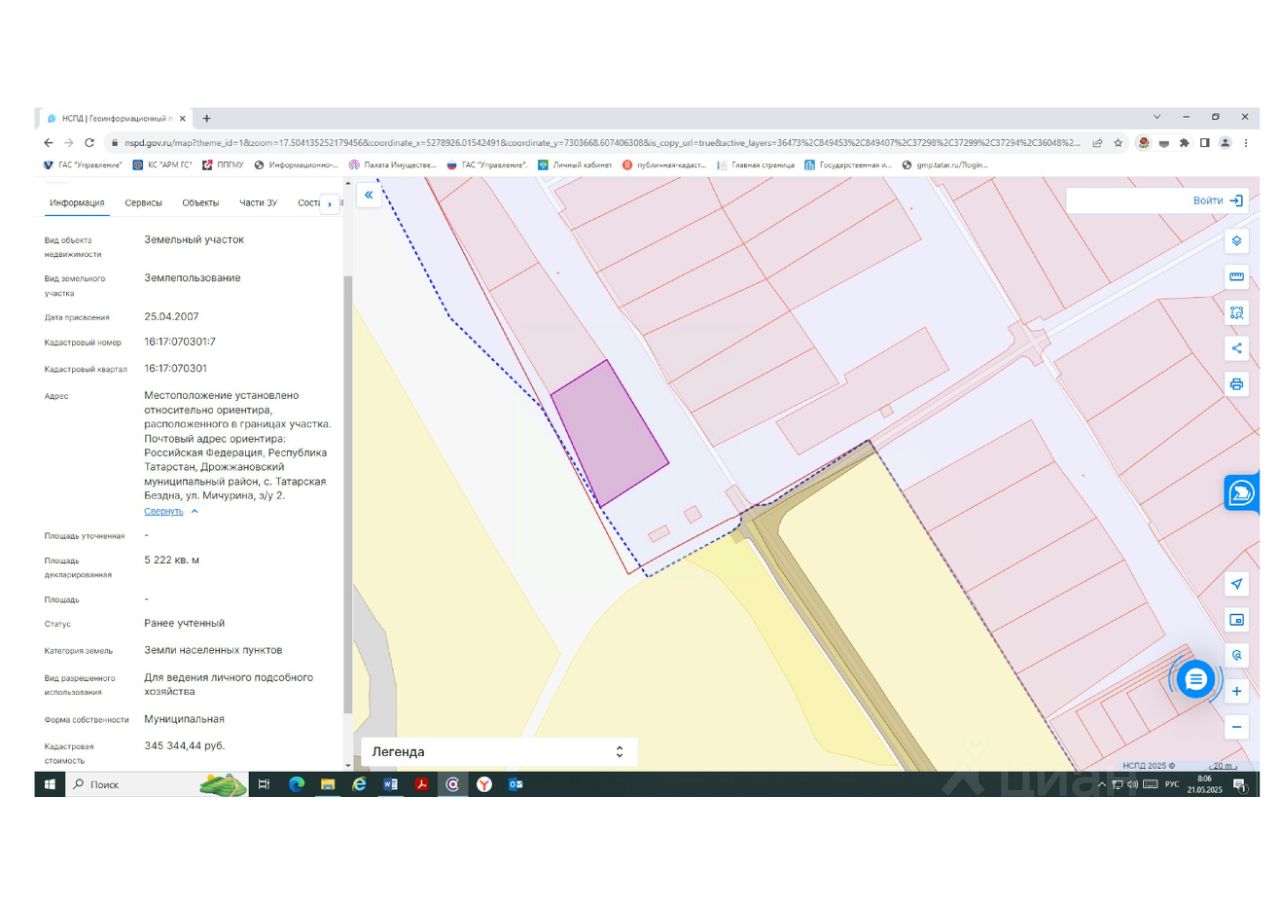The width and height of the screenshot is (1280, 905).
Task: Open Windows Start menu
Action: click(48, 785)
